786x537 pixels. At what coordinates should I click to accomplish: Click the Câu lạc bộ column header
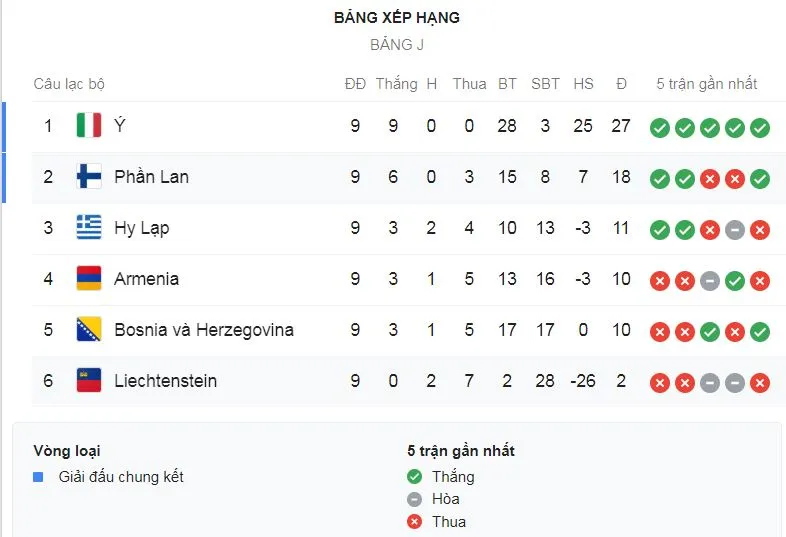tap(69, 84)
